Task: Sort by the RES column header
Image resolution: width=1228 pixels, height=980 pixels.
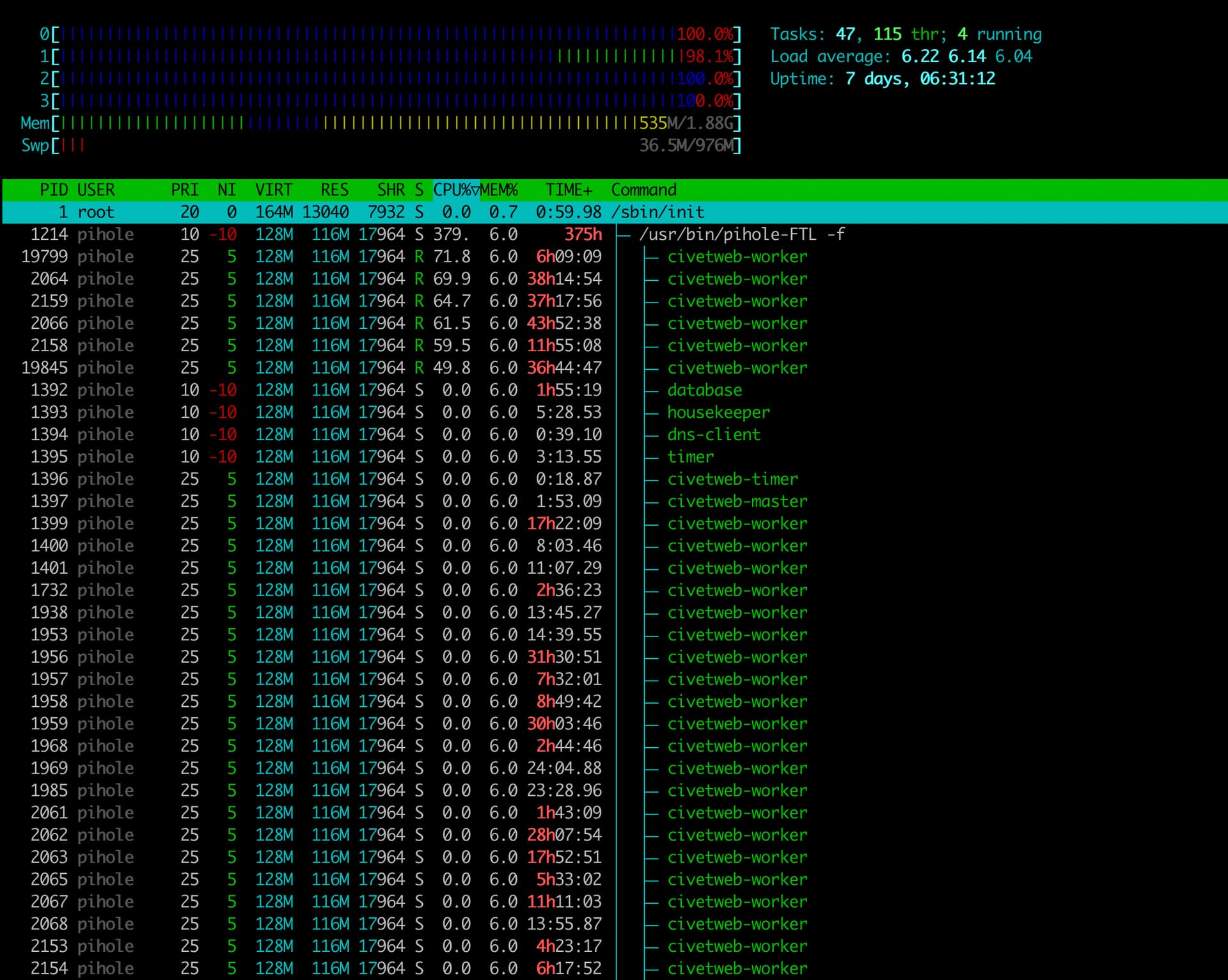Action: 335,190
